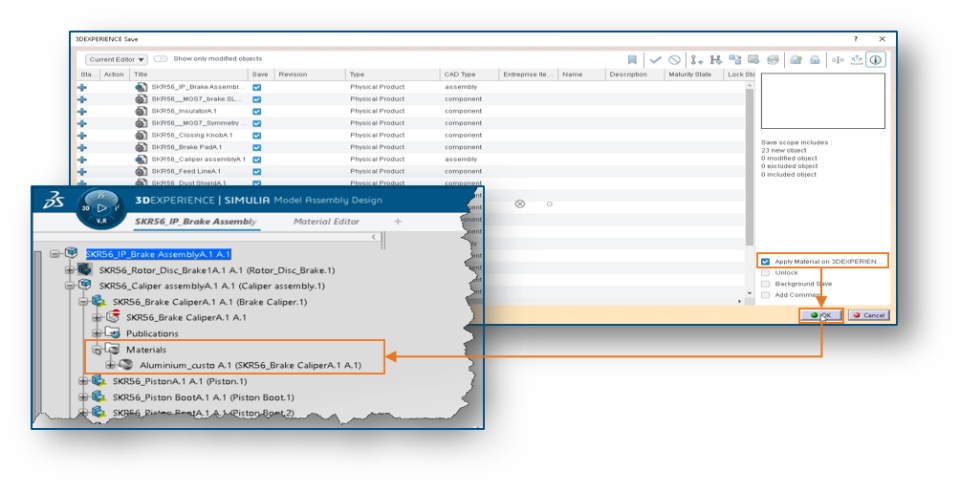The width and height of the screenshot is (960, 492).
Task: Click the new revision icon with plus
Action: tap(697, 59)
